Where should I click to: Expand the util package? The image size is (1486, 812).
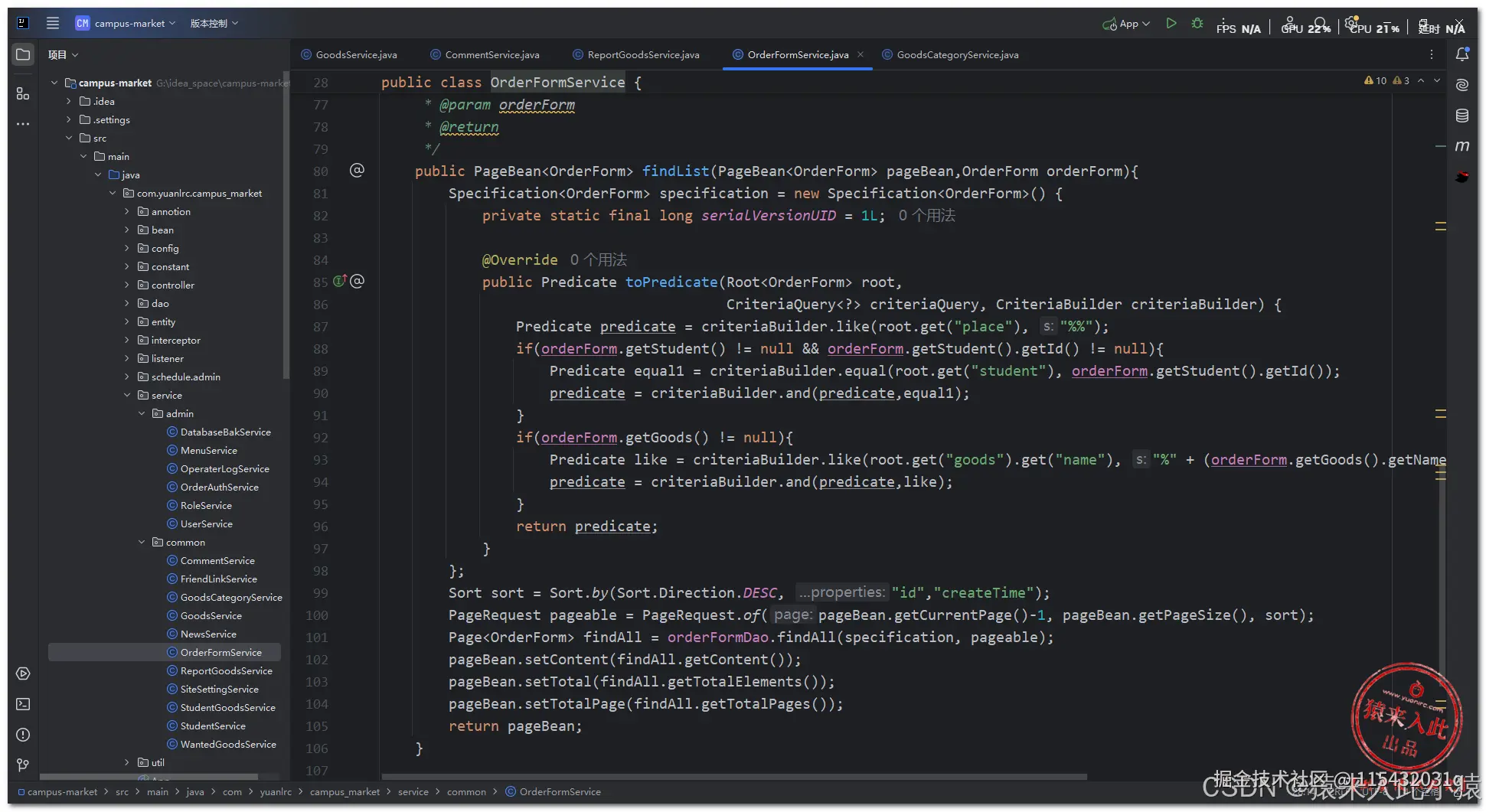click(127, 762)
